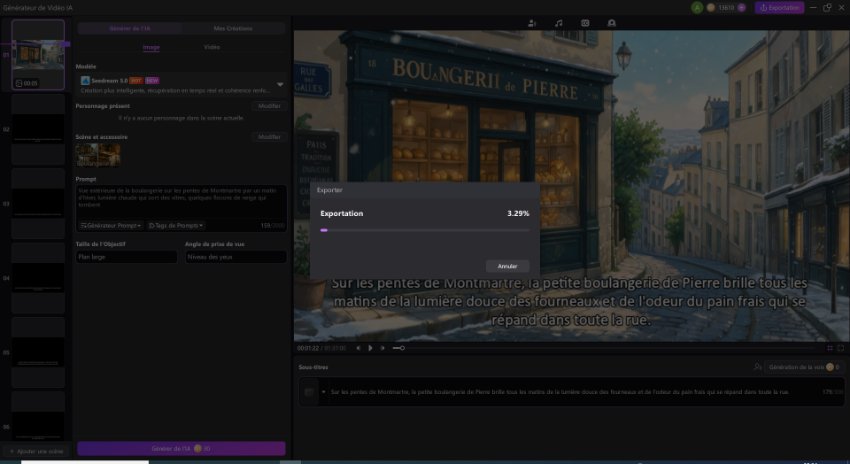Open the boulangerie scene thumbnail
The height and width of the screenshot is (464, 850).
click(98, 155)
